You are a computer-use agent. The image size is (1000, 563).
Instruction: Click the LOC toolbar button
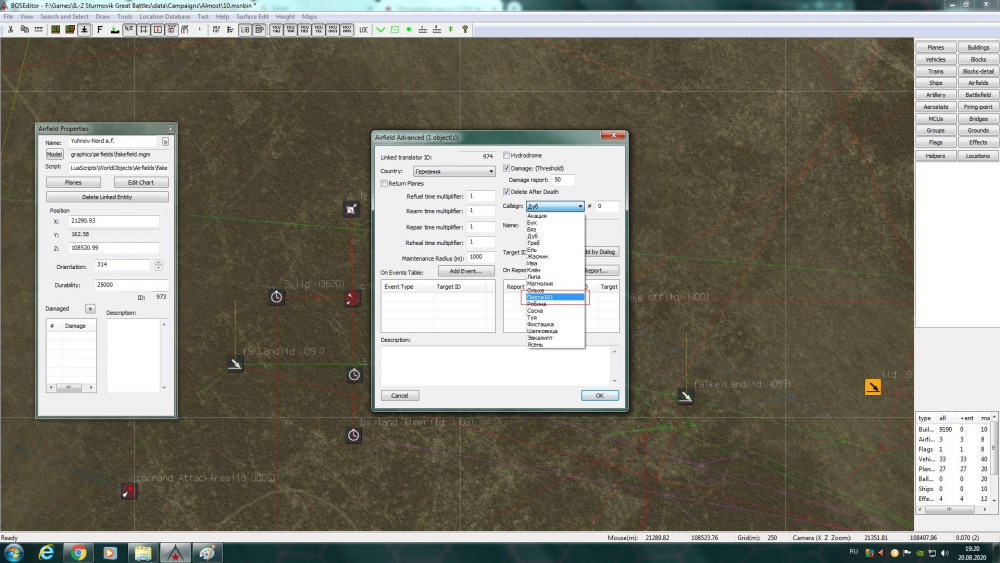363,29
